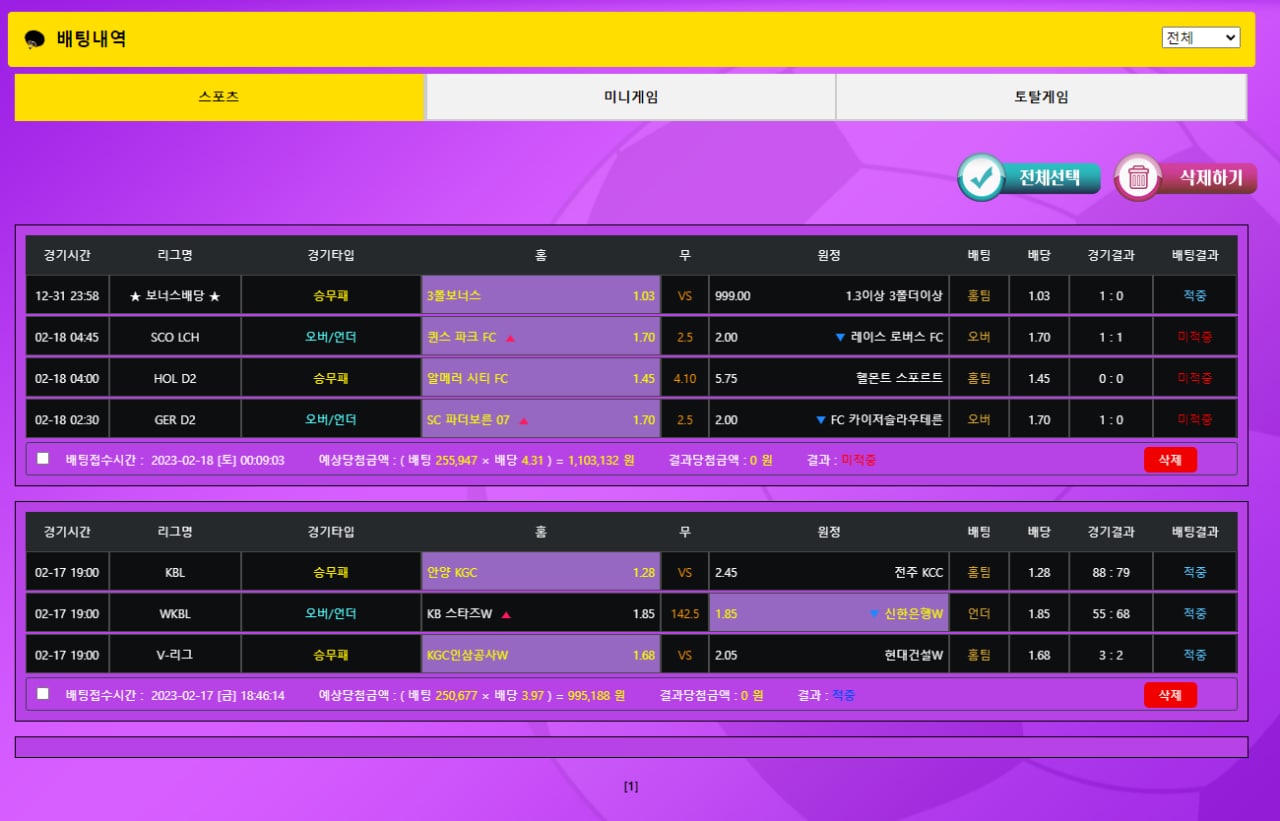The width and height of the screenshot is (1280, 821).
Task: Click red up arrow next to 퀸스 파크 FC
Action: point(510,338)
